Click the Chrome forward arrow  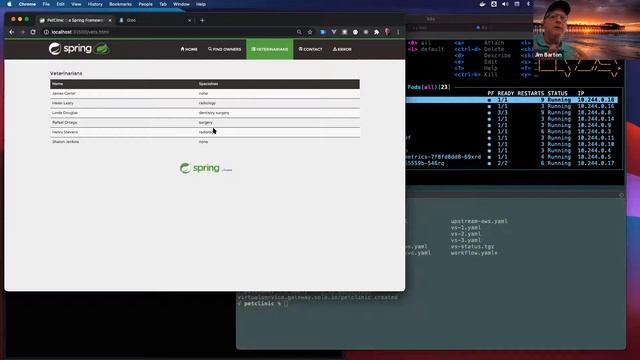22,32
